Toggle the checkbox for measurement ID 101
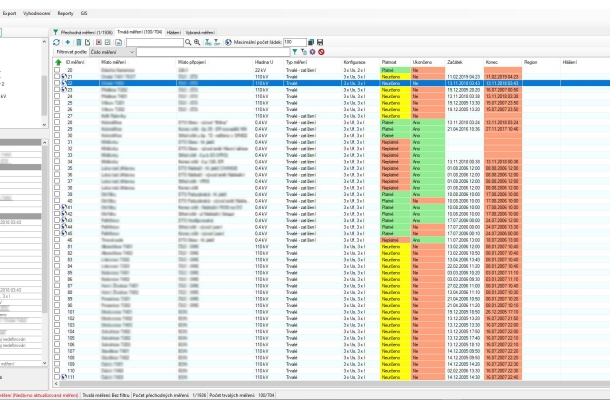The image size is (610, 400). pyautogui.click(x=57, y=311)
